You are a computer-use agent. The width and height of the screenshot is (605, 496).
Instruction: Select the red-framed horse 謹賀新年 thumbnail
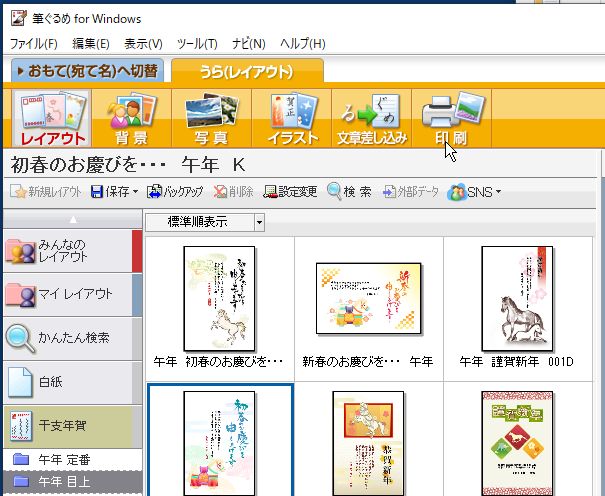coord(368,443)
